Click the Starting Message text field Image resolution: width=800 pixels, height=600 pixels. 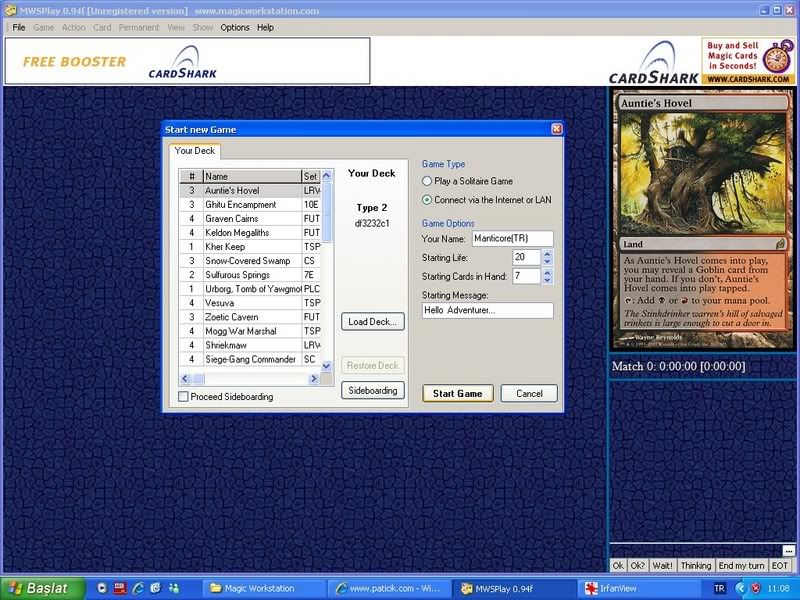(488, 310)
